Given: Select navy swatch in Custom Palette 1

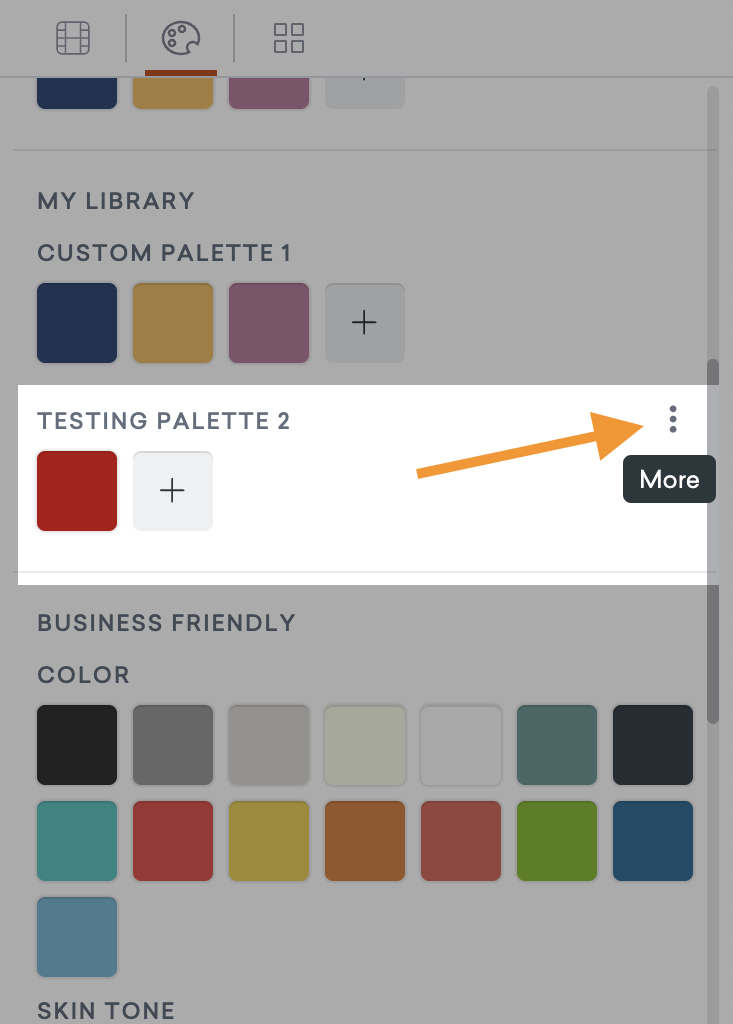Looking at the screenshot, I should point(77,323).
